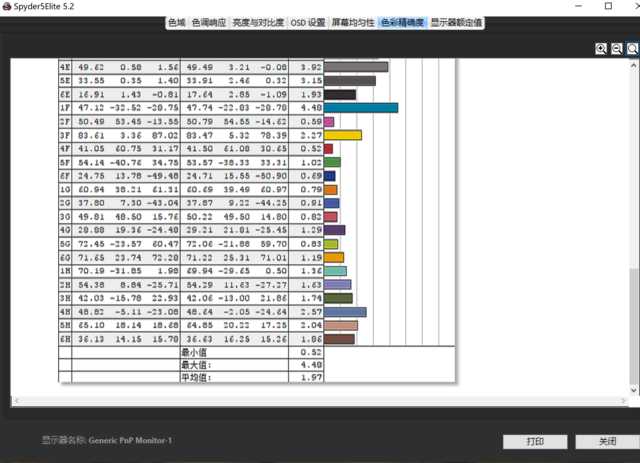Switch to the 色域 tab
The image size is (640, 463).
pos(177,23)
